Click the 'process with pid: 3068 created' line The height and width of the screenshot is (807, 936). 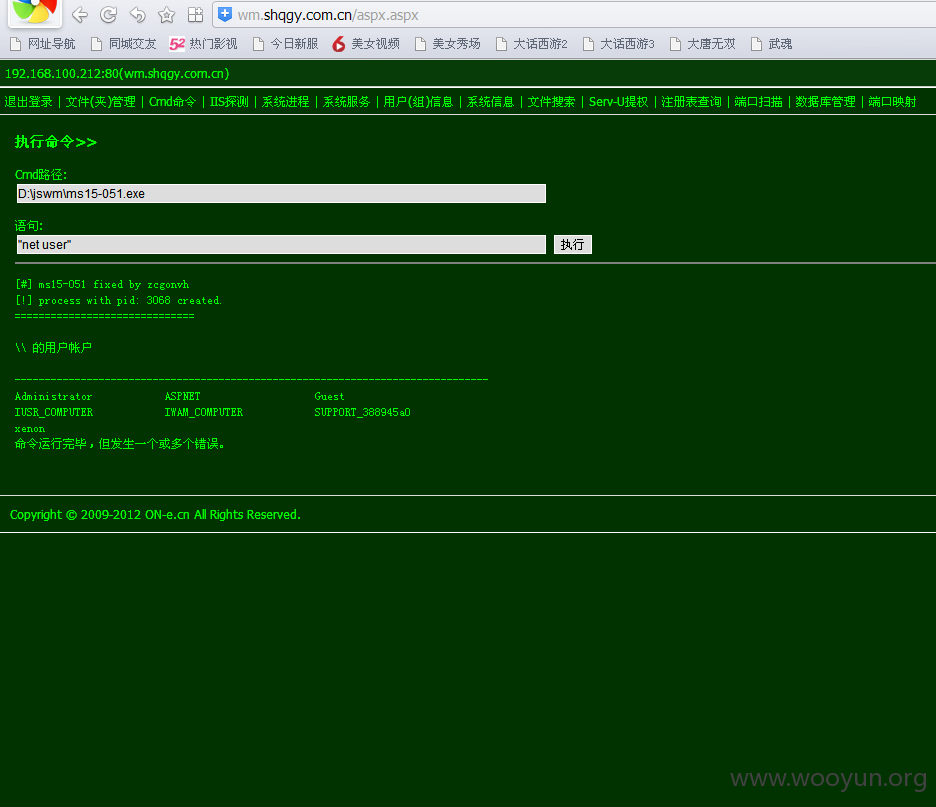[x=118, y=300]
